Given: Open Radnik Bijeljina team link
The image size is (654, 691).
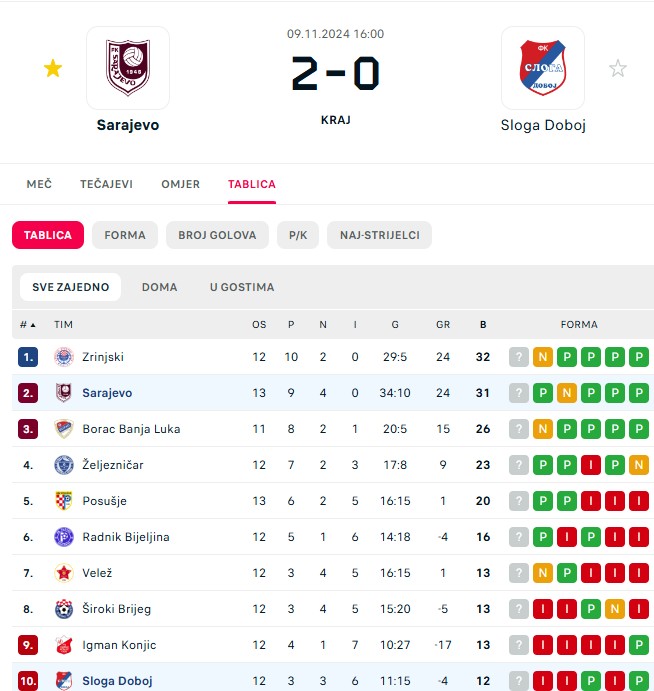Looking at the screenshot, I should tap(126, 537).
